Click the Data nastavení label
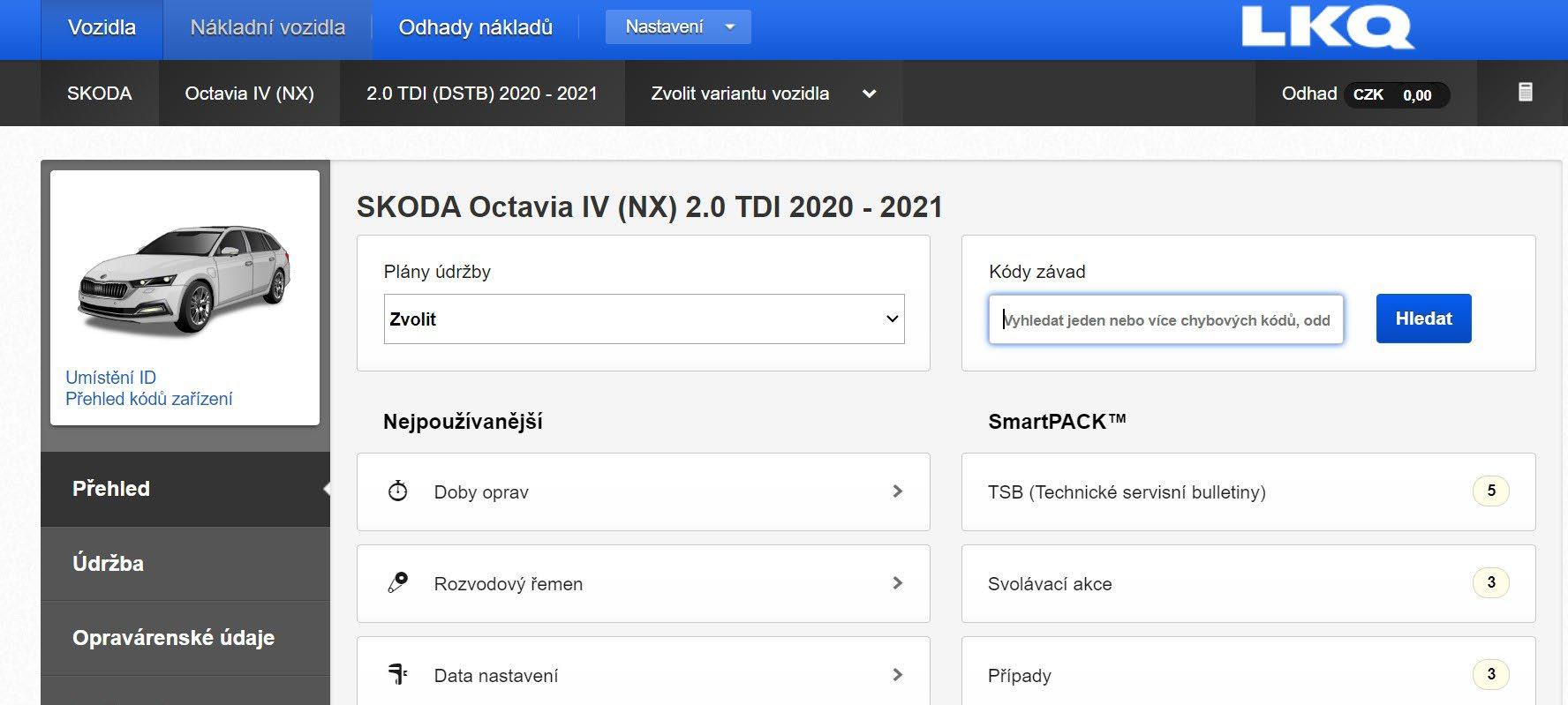Viewport: 1568px width, 705px height. click(496, 676)
